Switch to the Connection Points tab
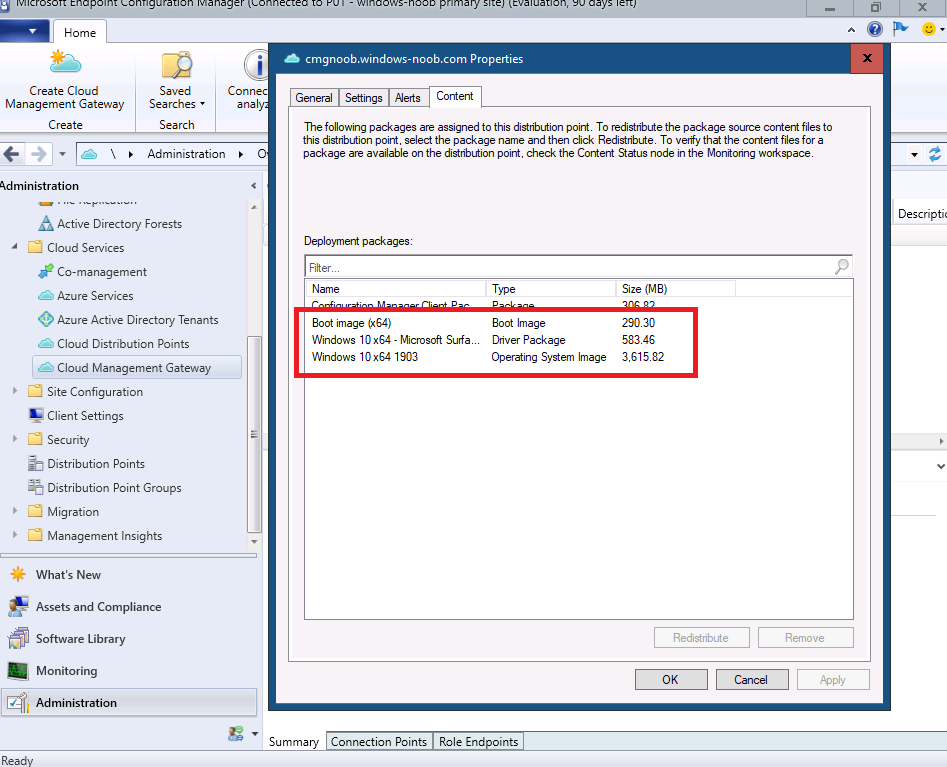This screenshot has width=947, height=767. 379,742
